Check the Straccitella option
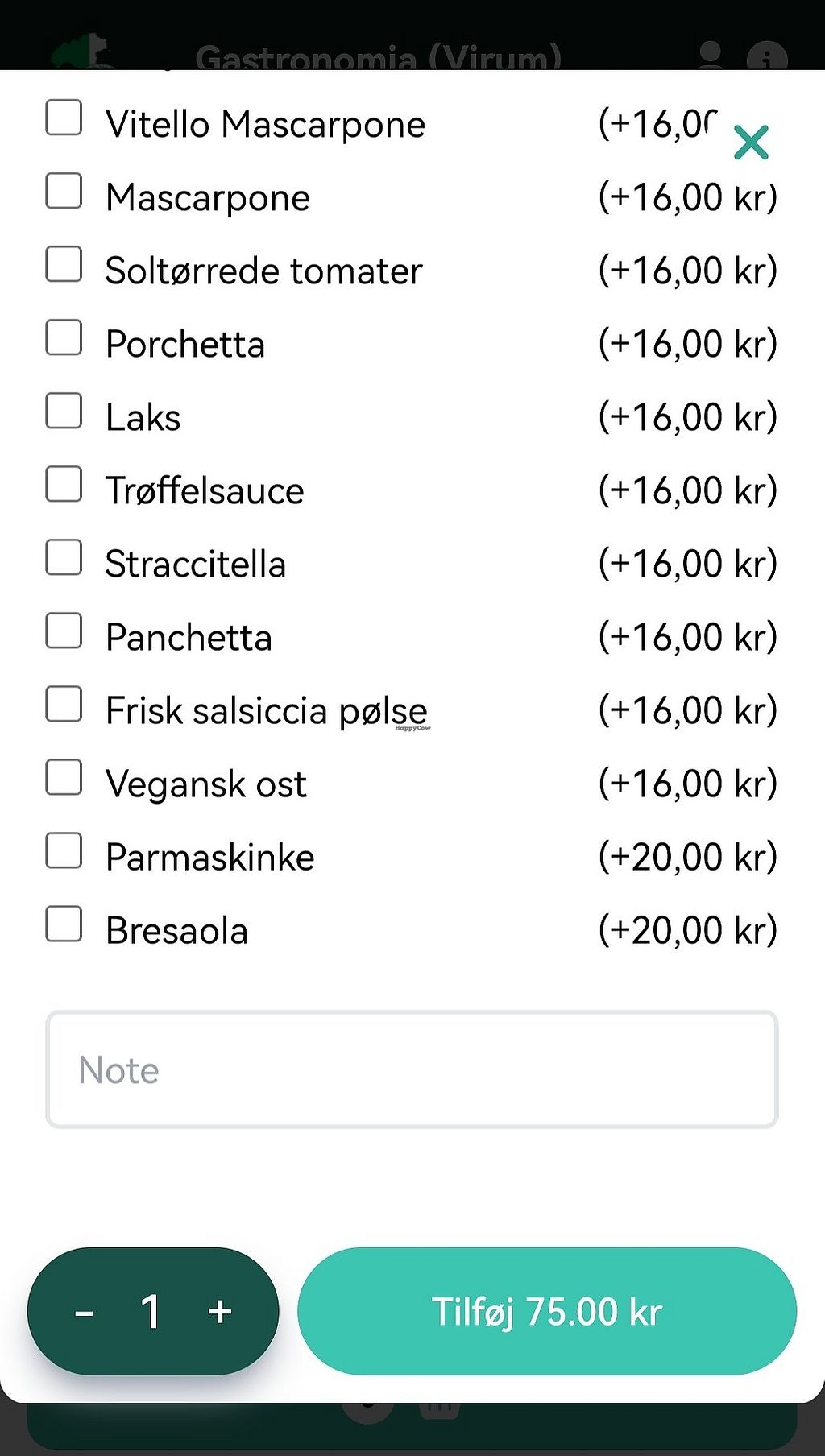 coord(64,557)
